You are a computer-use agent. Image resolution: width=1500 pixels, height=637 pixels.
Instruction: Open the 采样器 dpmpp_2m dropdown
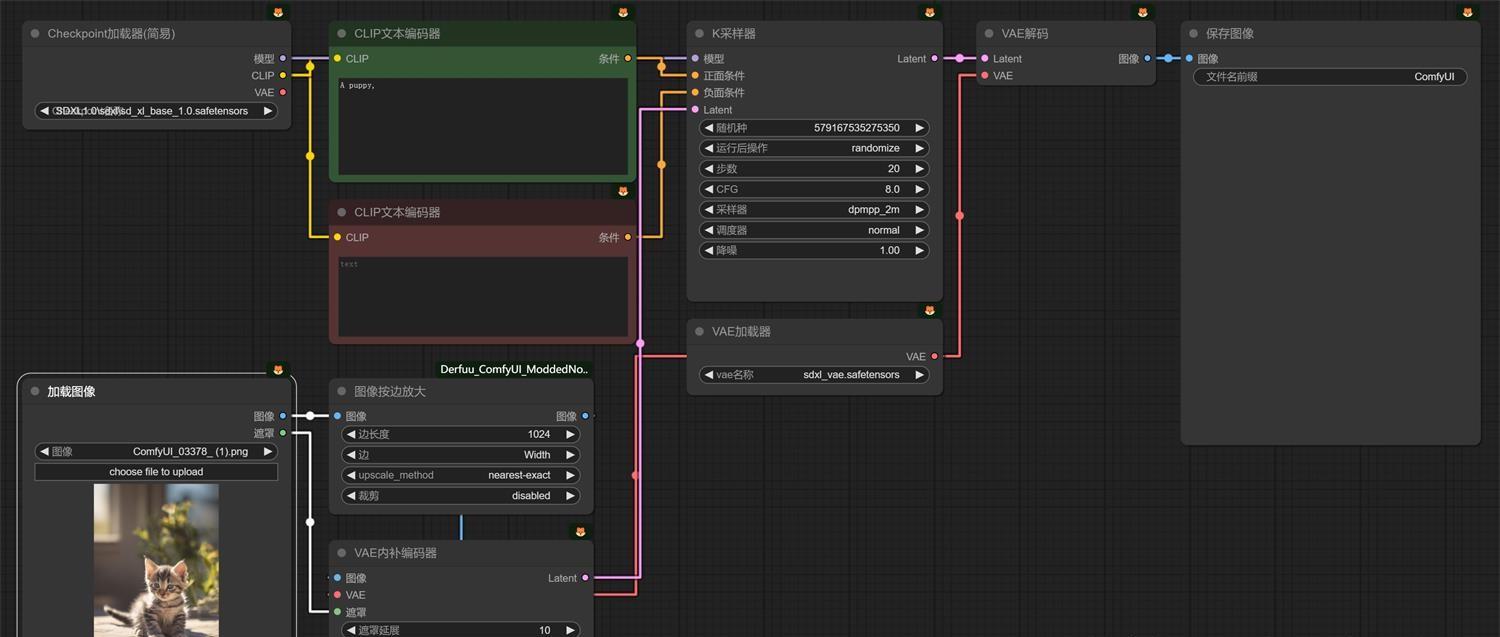point(815,210)
